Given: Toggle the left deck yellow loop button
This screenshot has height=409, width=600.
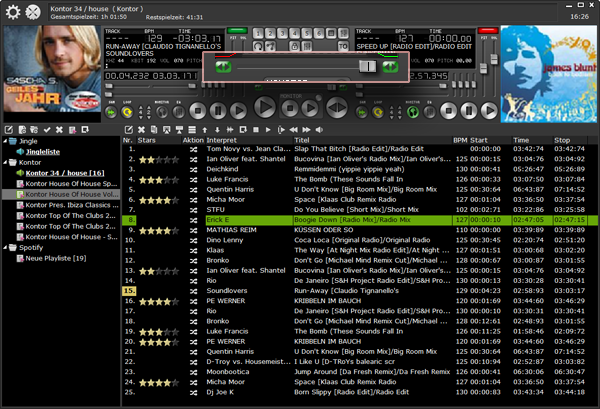Looking at the screenshot, I should pyautogui.click(x=127, y=112).
